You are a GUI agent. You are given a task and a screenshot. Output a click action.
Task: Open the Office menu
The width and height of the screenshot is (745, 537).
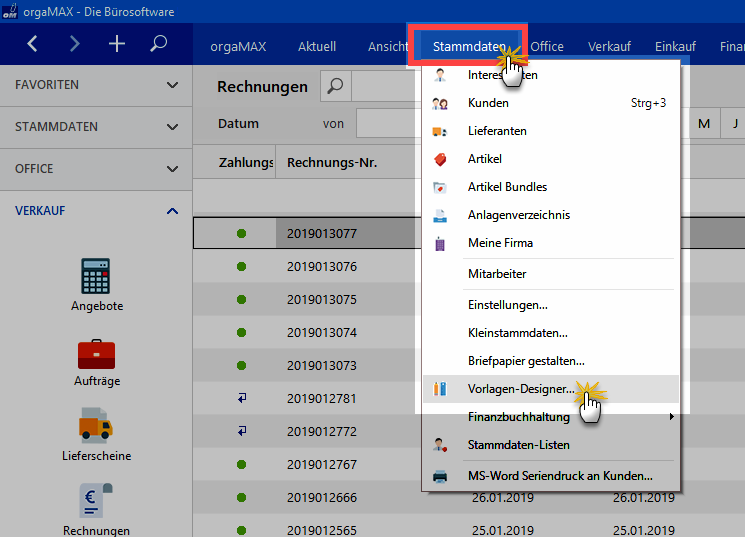click(547, 47)
